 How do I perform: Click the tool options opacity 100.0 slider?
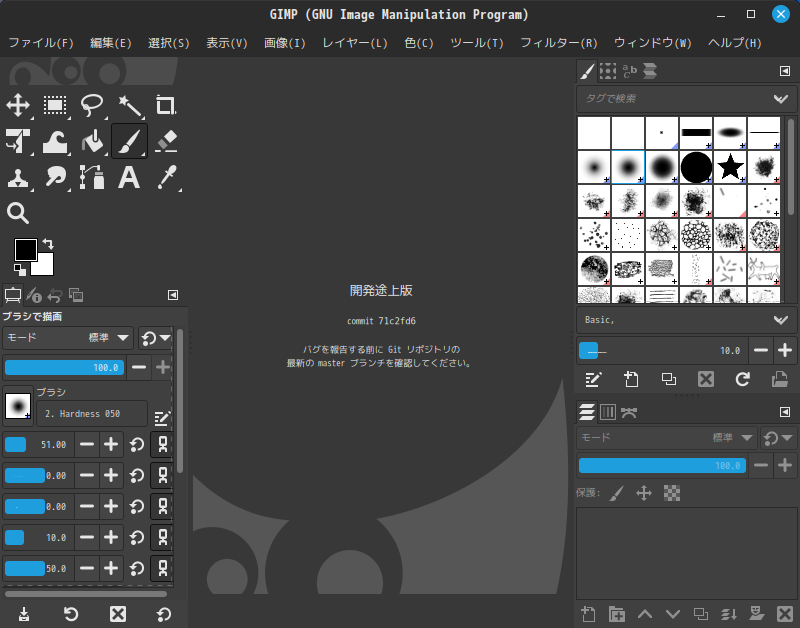(x=64, y=367)
